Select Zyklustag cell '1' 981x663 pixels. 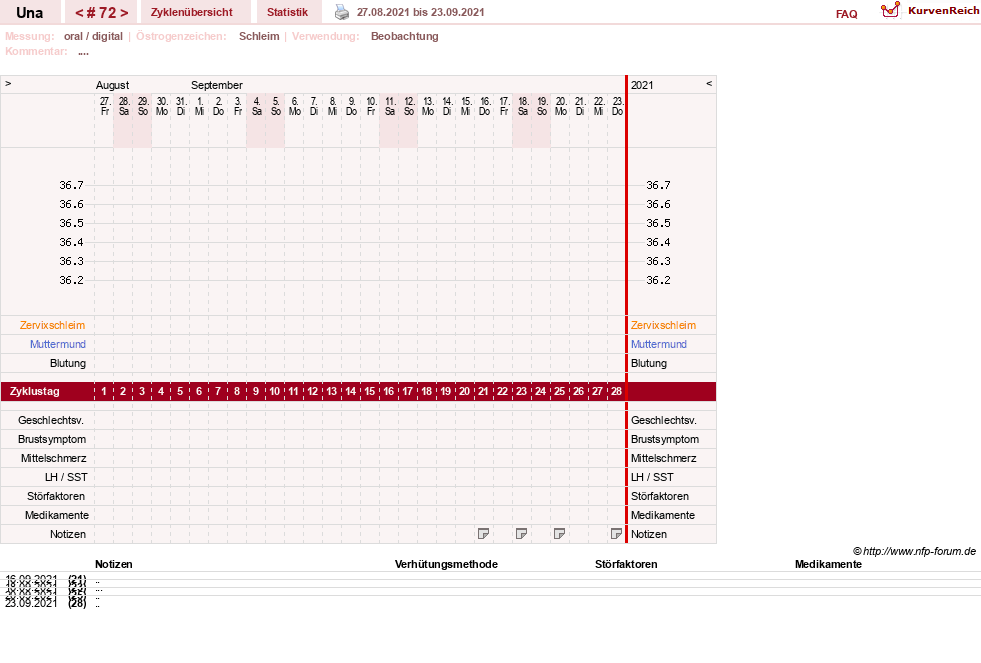[104, 392]
